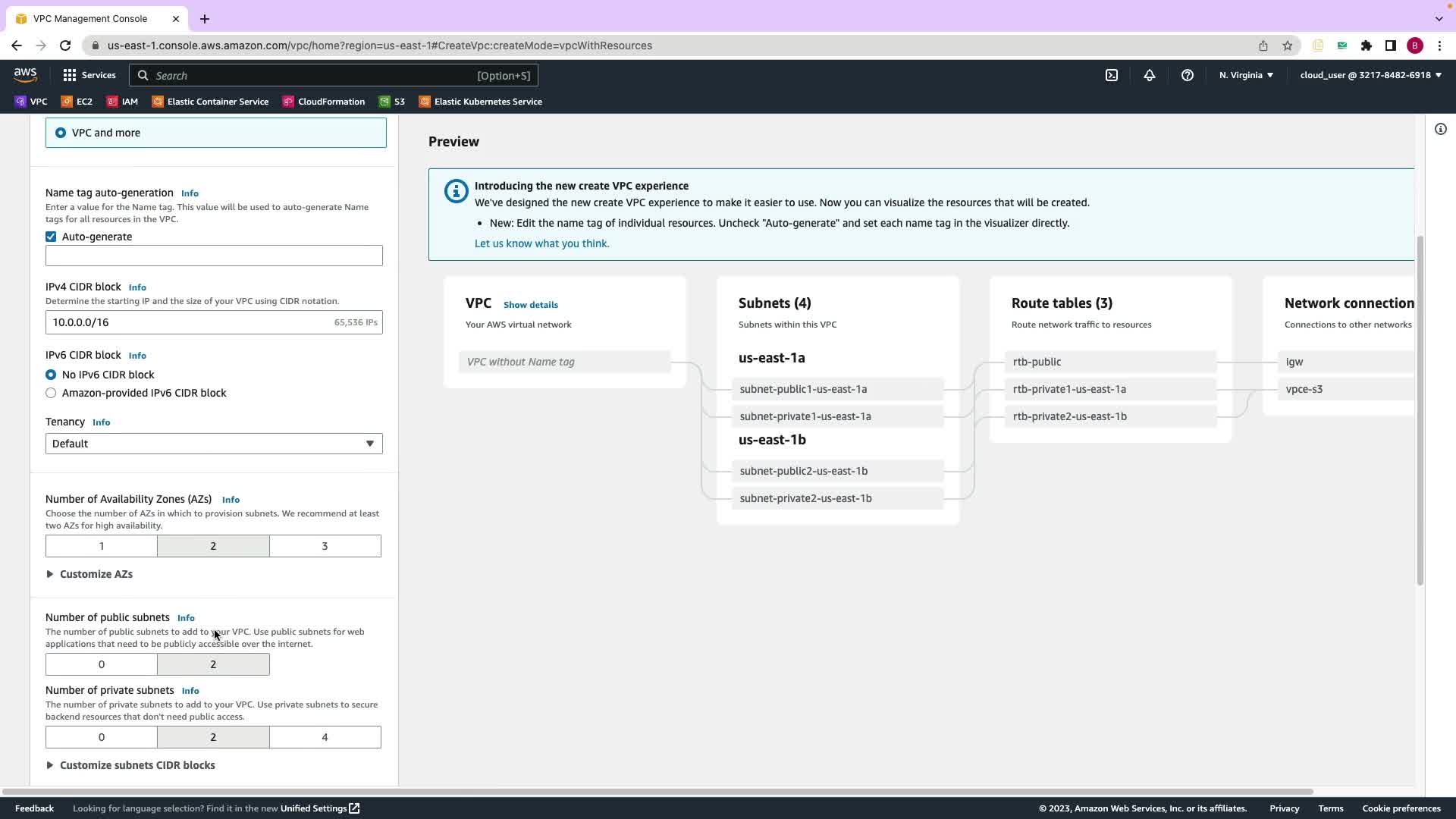Click Let us know what you think link

541,243
